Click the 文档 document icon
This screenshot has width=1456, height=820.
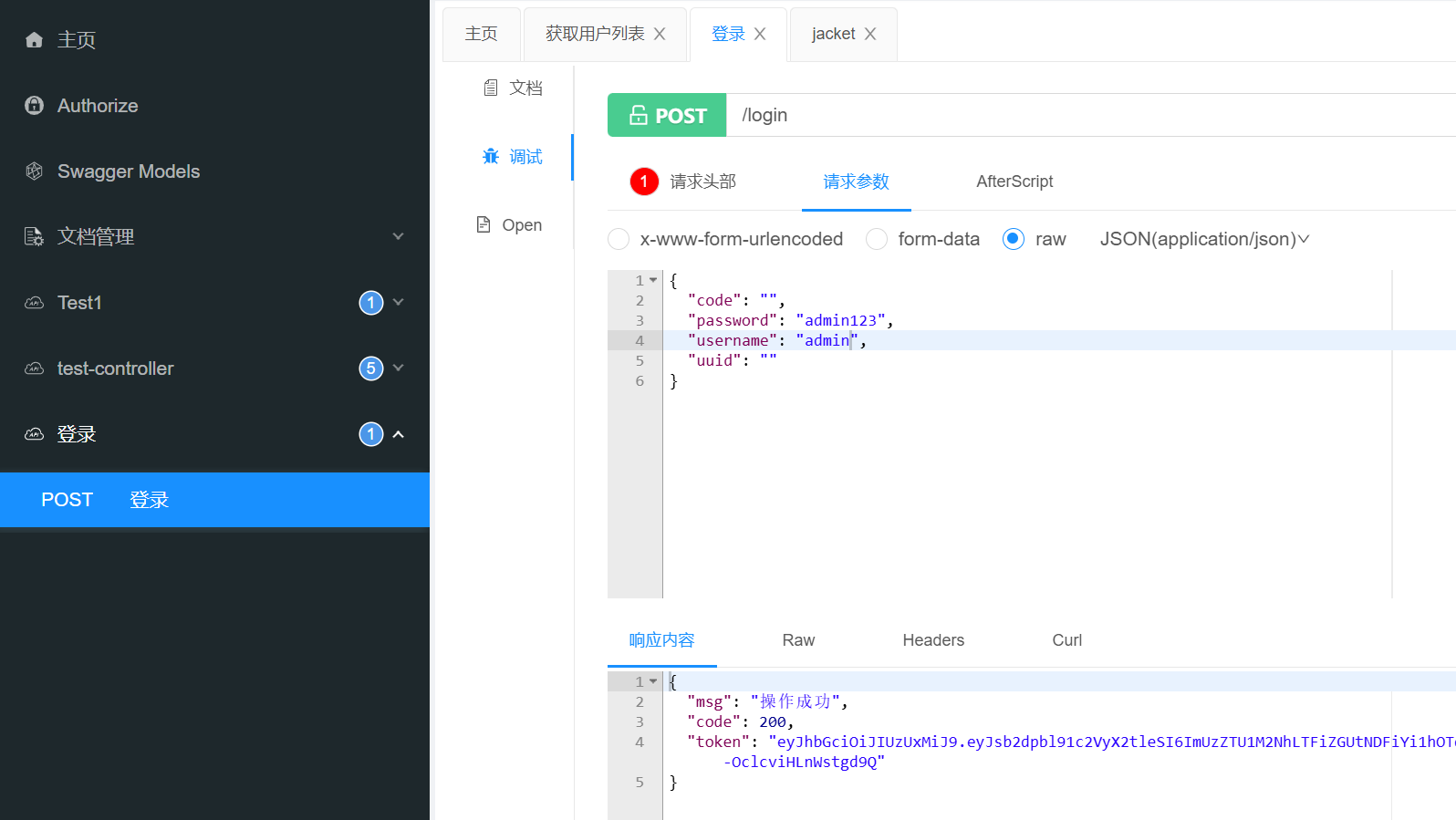(491, 88)
